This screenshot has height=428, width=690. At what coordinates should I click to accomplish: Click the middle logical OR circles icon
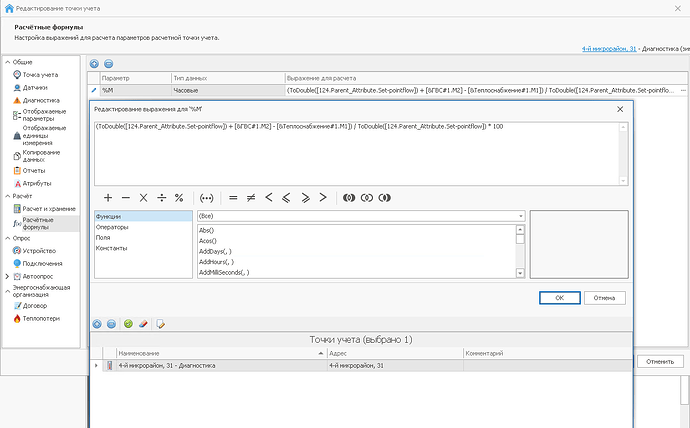click(x=367, y=198)
